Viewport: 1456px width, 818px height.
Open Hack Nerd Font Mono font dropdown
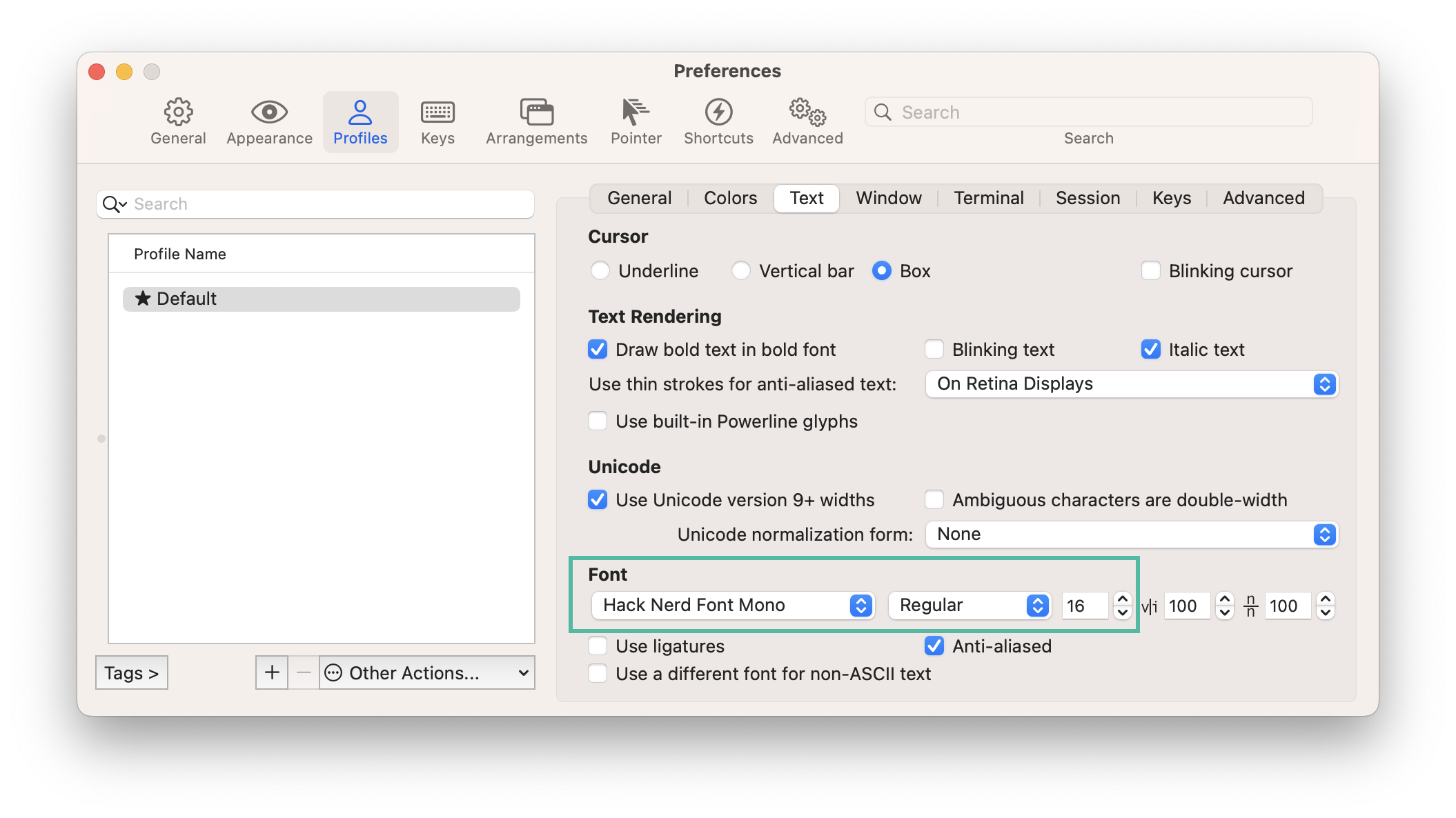point(733,606)
